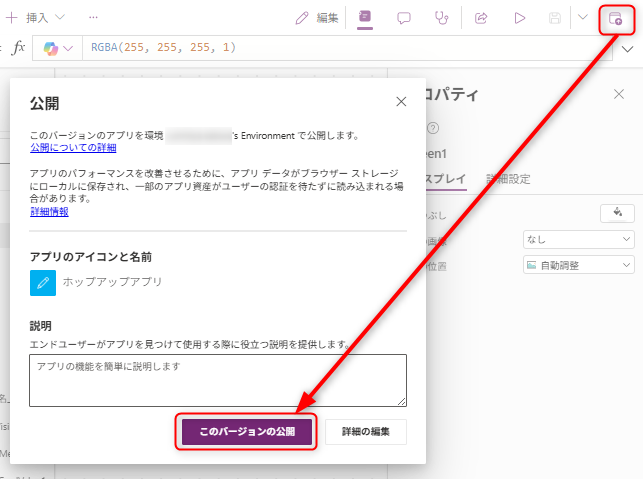The image size is (643, 479).
Task: Switch to the 詳細設定 tab
Action: coord(508,179)
